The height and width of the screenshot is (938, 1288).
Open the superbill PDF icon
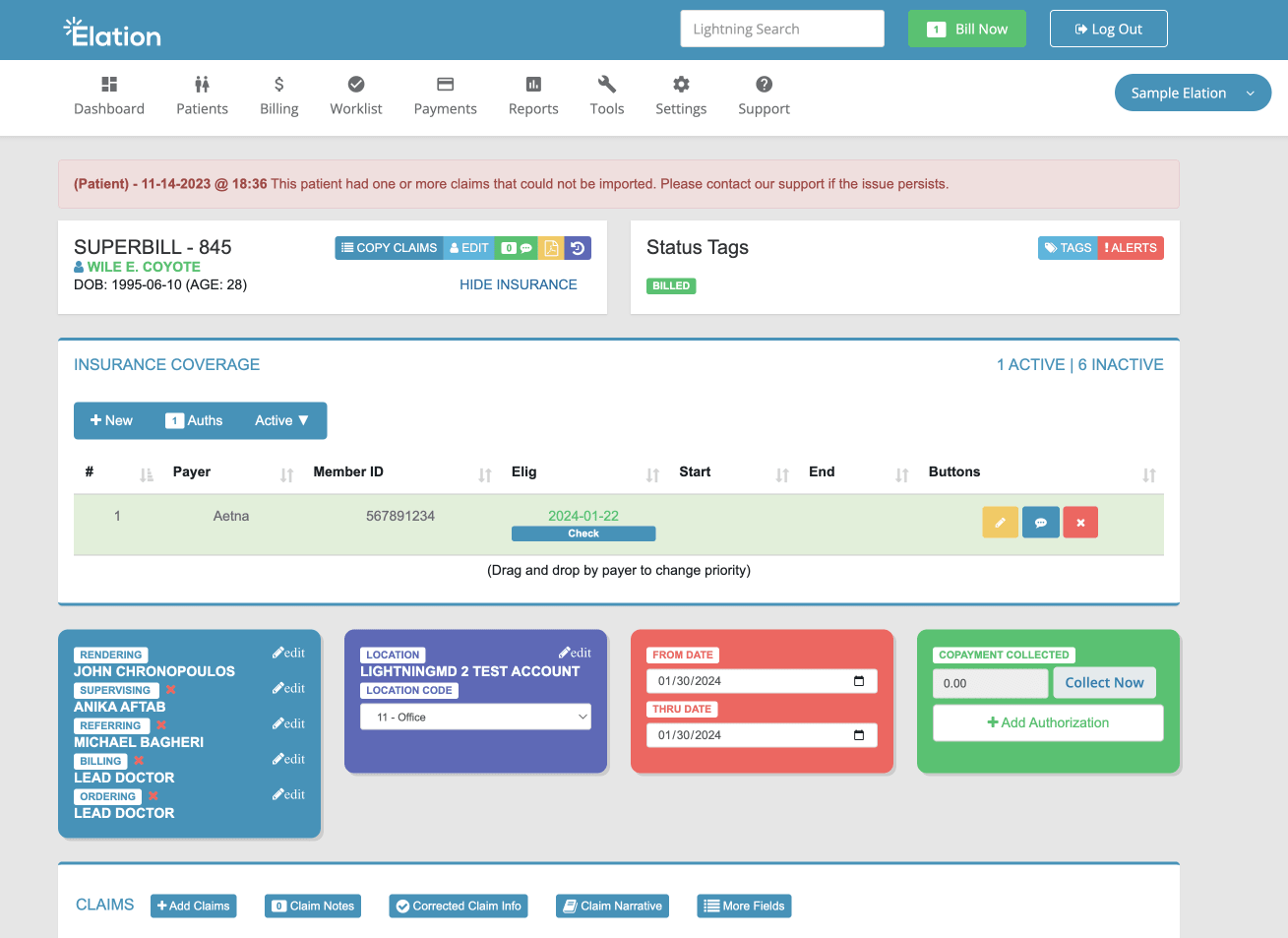[x=551, y=248]
